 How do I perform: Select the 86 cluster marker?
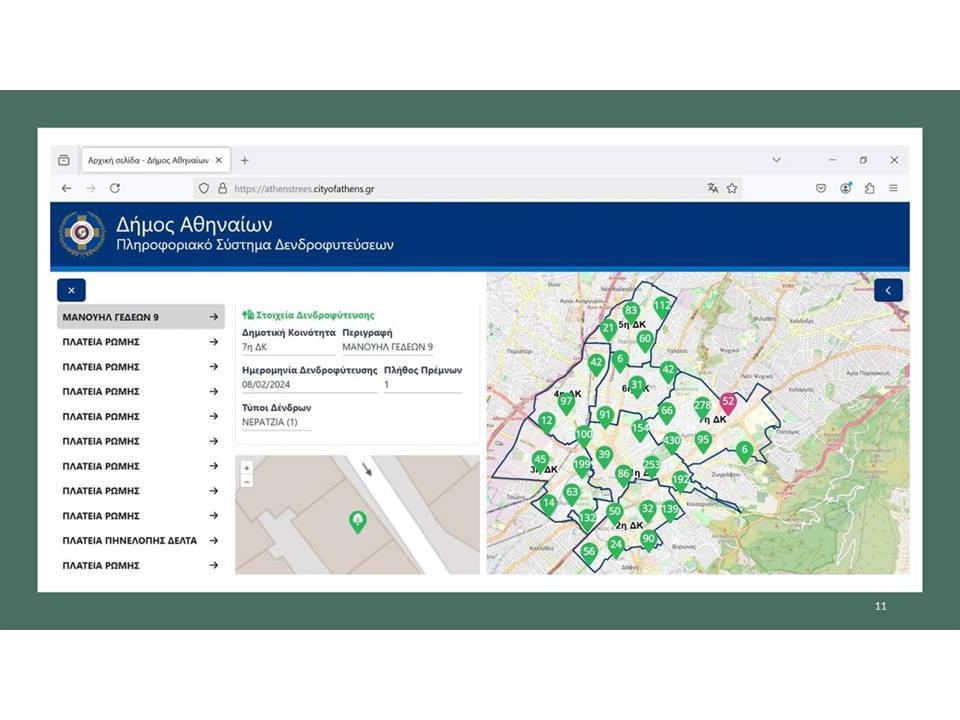623,475
